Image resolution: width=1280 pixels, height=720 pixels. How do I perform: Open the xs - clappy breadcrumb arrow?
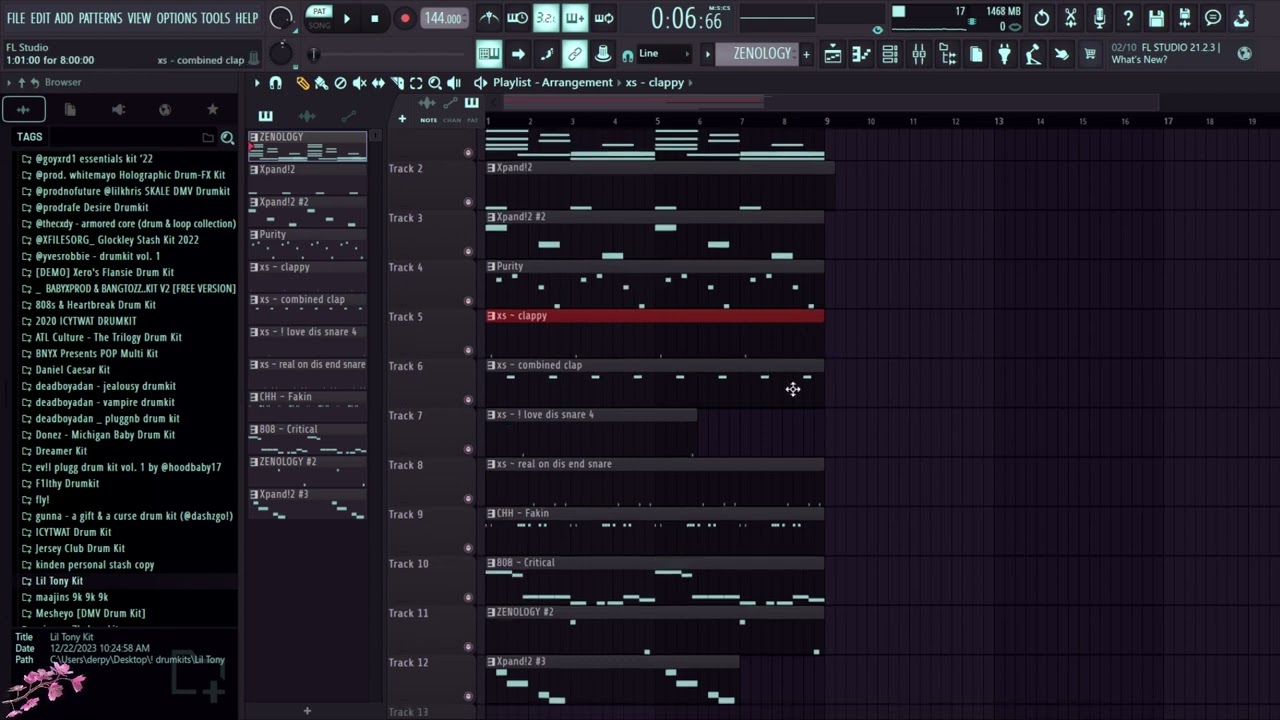(x=689, y=83)
